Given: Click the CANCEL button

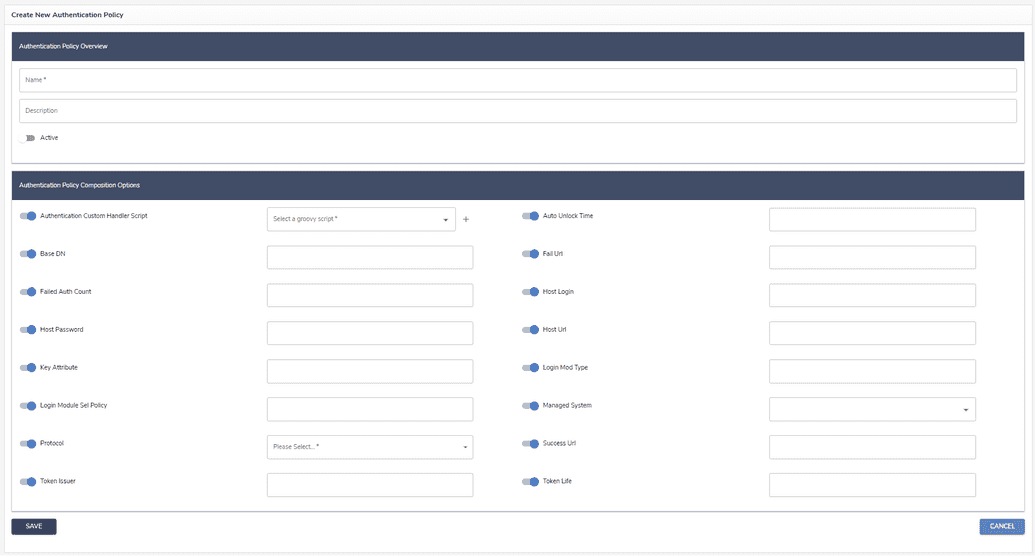Looking at the screenshot, I should pyautogui.click(x=1002, y=526).
